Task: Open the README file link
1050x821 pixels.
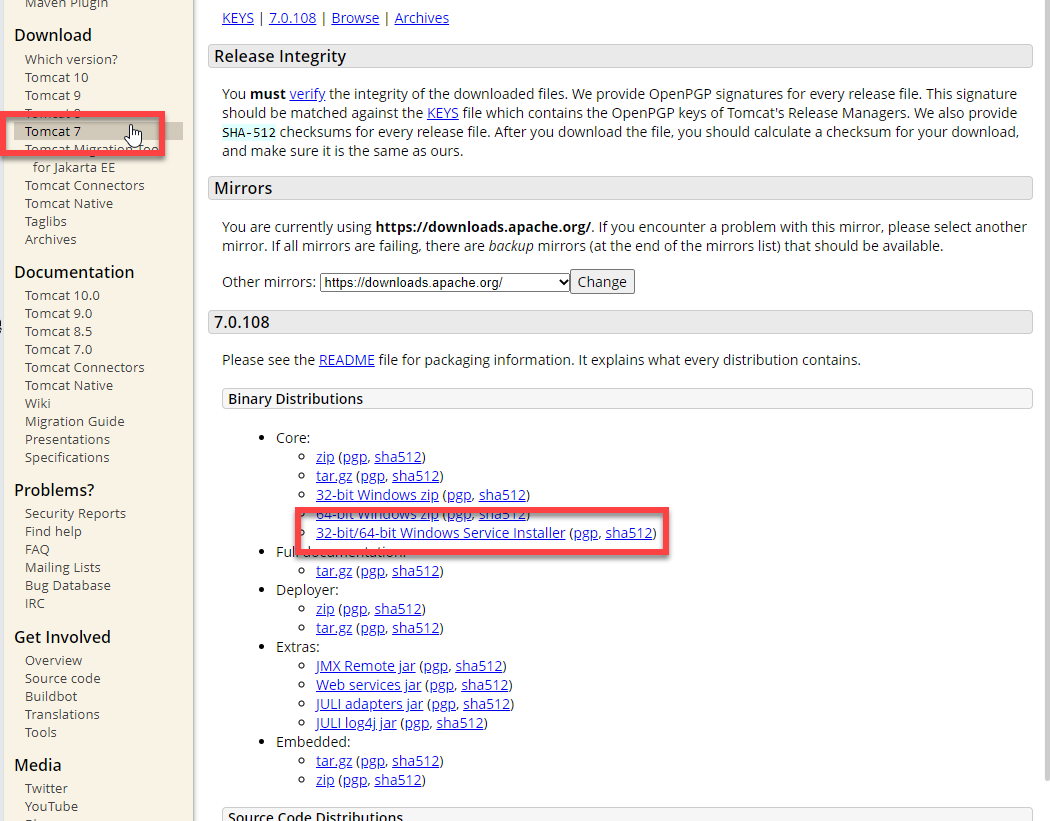Action: tap(346, 360)
